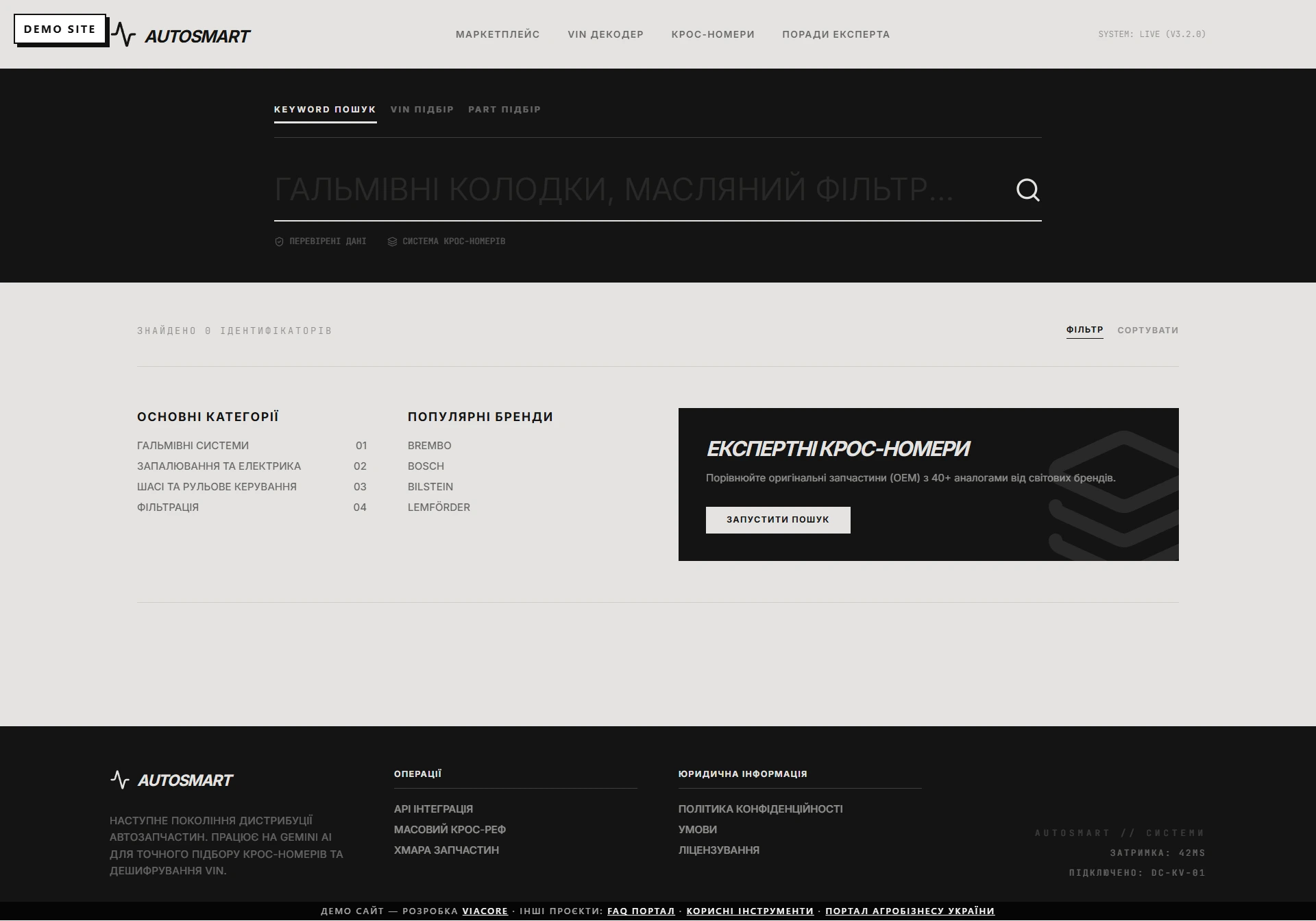The width and height of the screenshot is (1316, 921).
Task: Click the ЗАПУСТИТИ ПОШУК button
Action: [x=778, y=520]
